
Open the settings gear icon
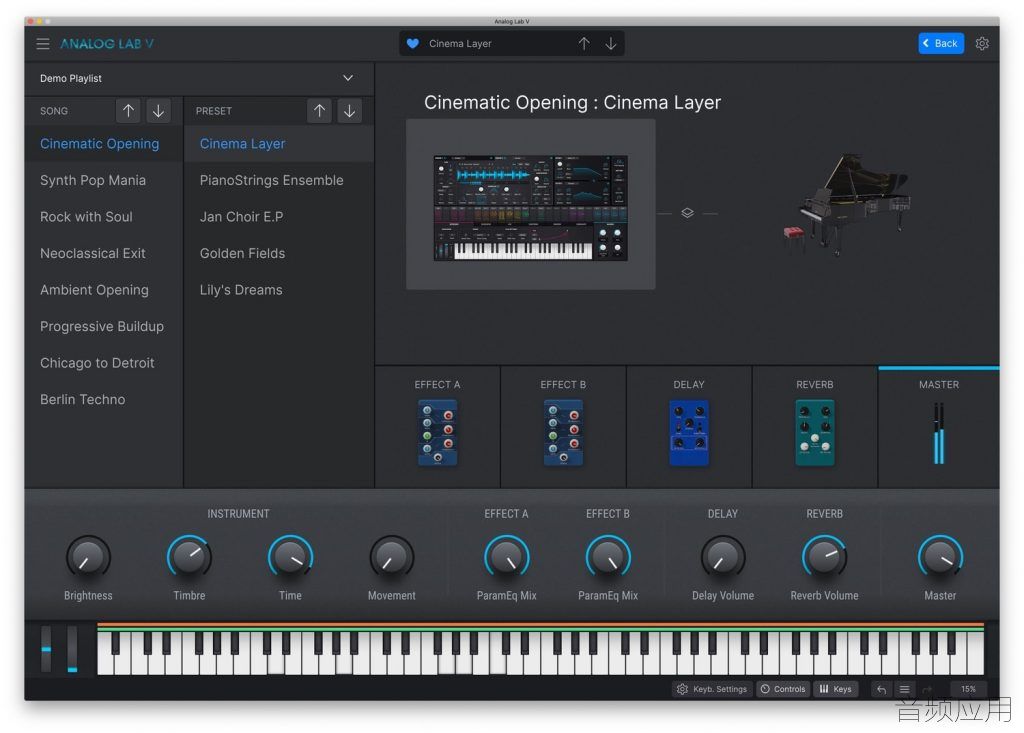click(982, 44)
